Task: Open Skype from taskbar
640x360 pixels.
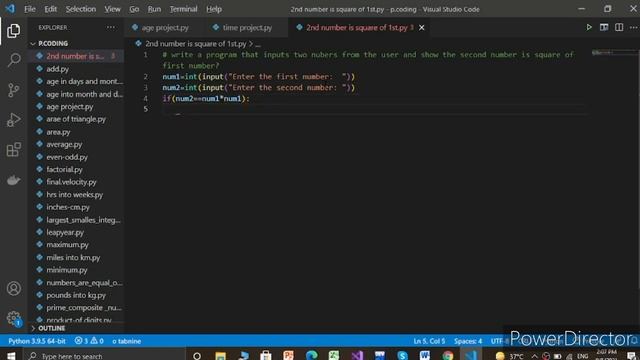Action: click(x=402, y=356)
